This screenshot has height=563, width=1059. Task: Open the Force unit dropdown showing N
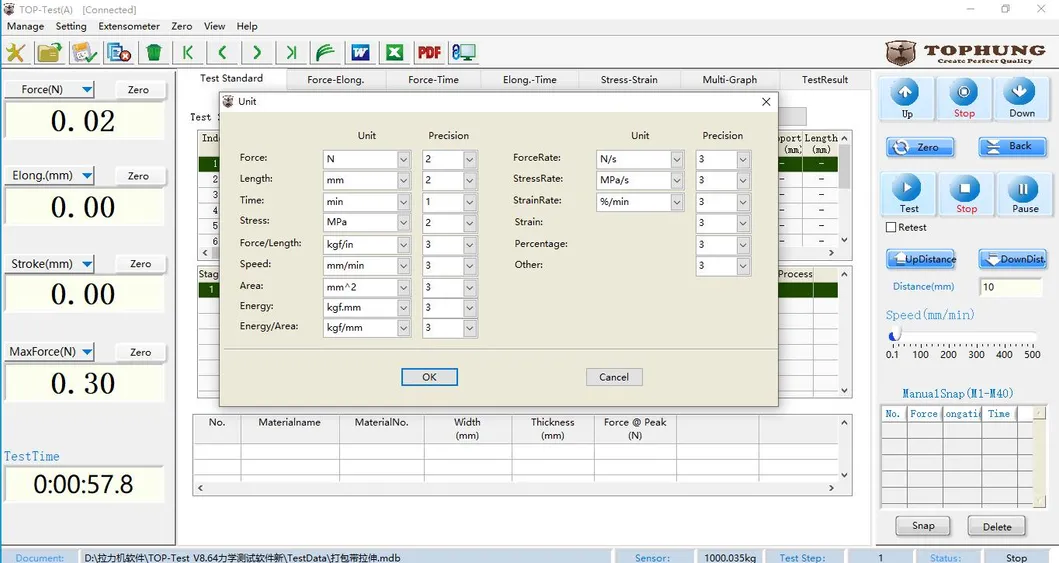pos(404,159)
